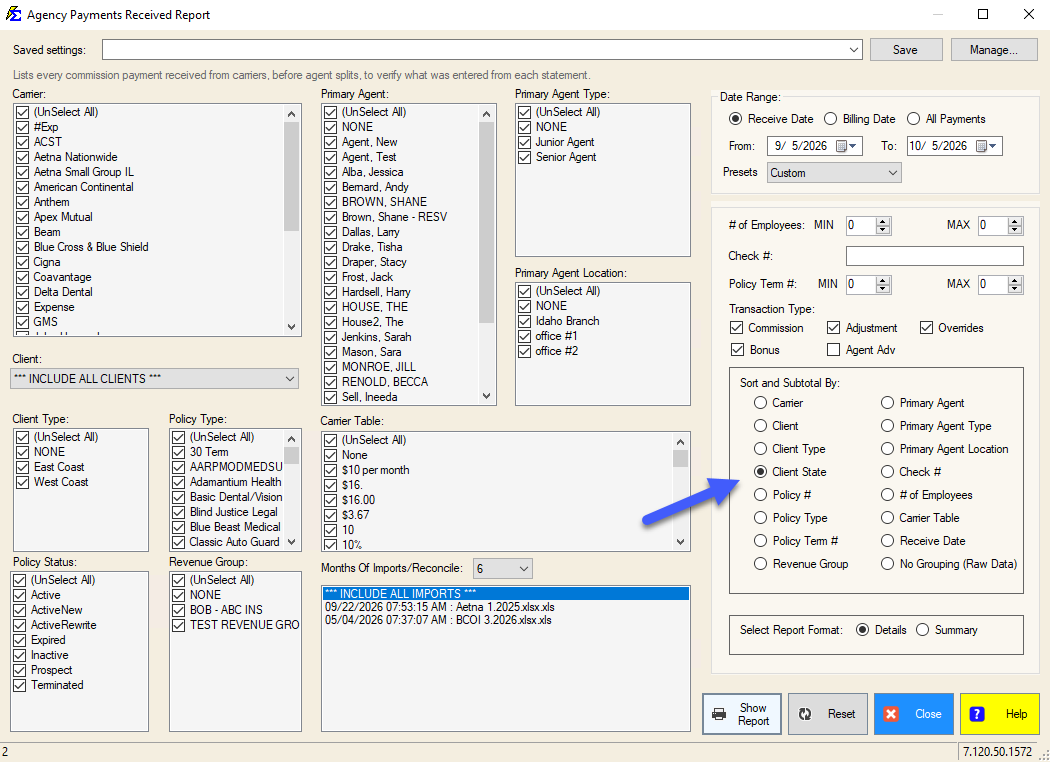Toggle the Adjustment checkbox
This screenshot has height=762, width=1050.
click(862, 327)
